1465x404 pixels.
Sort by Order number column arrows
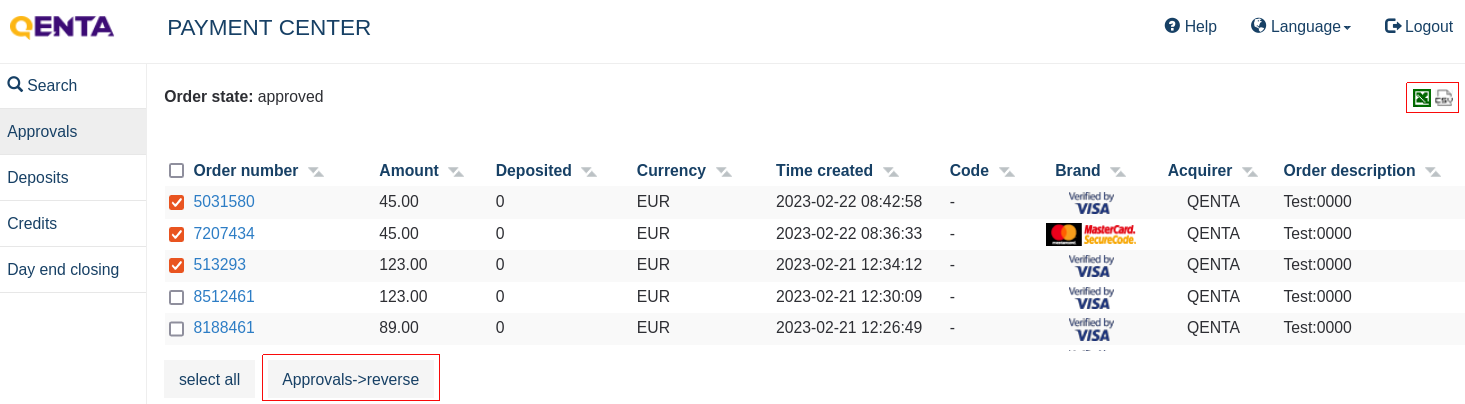(x=316, y=172)
